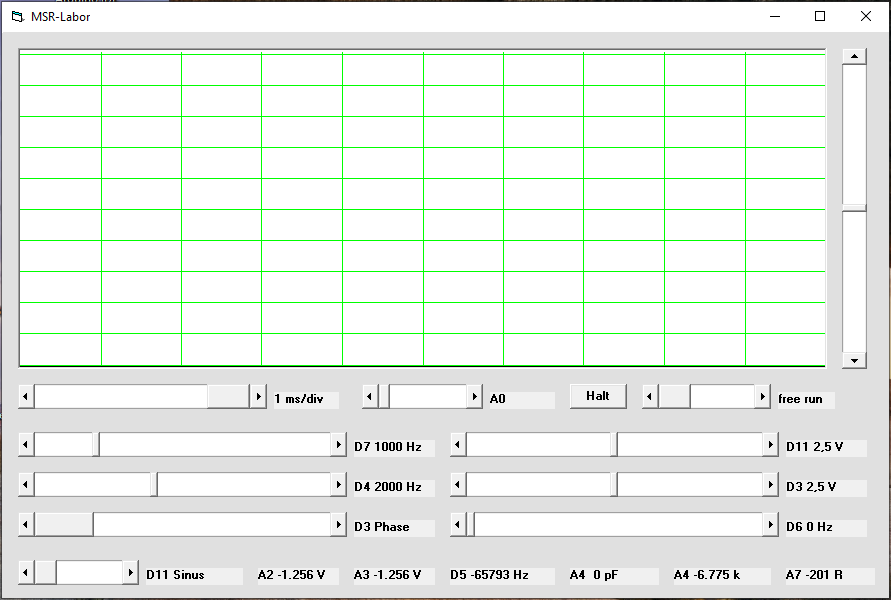The width and height of the screenshot is (891, 600).
Task: Click down arrow of vertical scope scrollbar
Action: 854,360
